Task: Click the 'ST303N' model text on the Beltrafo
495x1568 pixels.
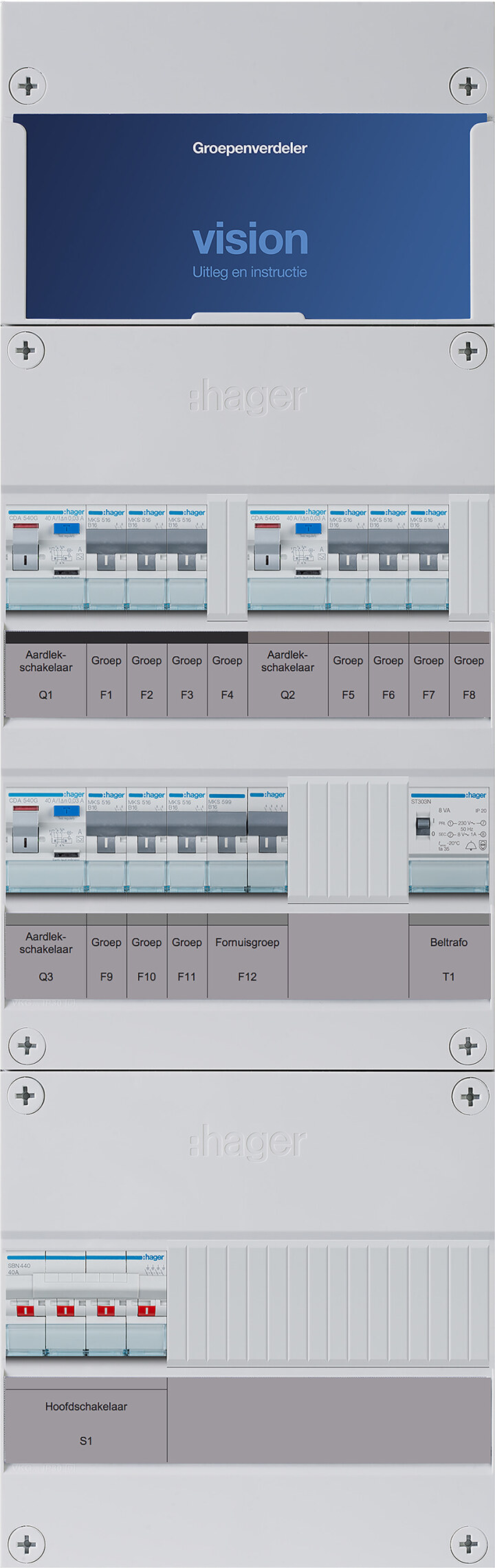Action: (421, 802)
